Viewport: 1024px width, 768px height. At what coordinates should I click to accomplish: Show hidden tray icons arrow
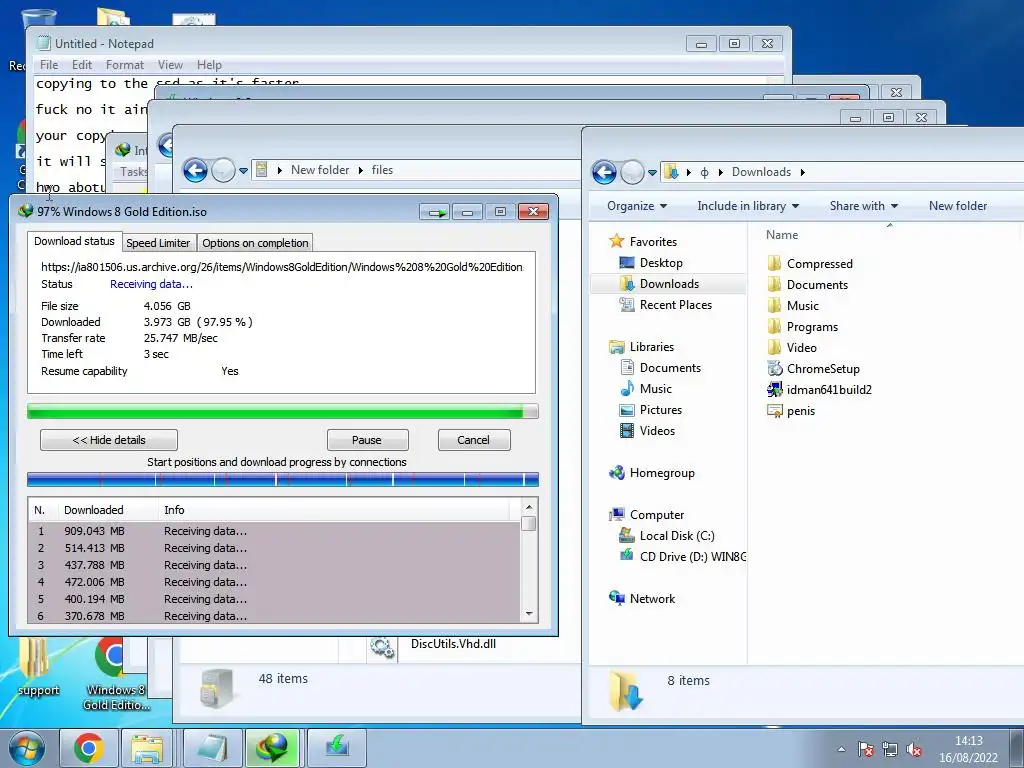click(841, 749)
